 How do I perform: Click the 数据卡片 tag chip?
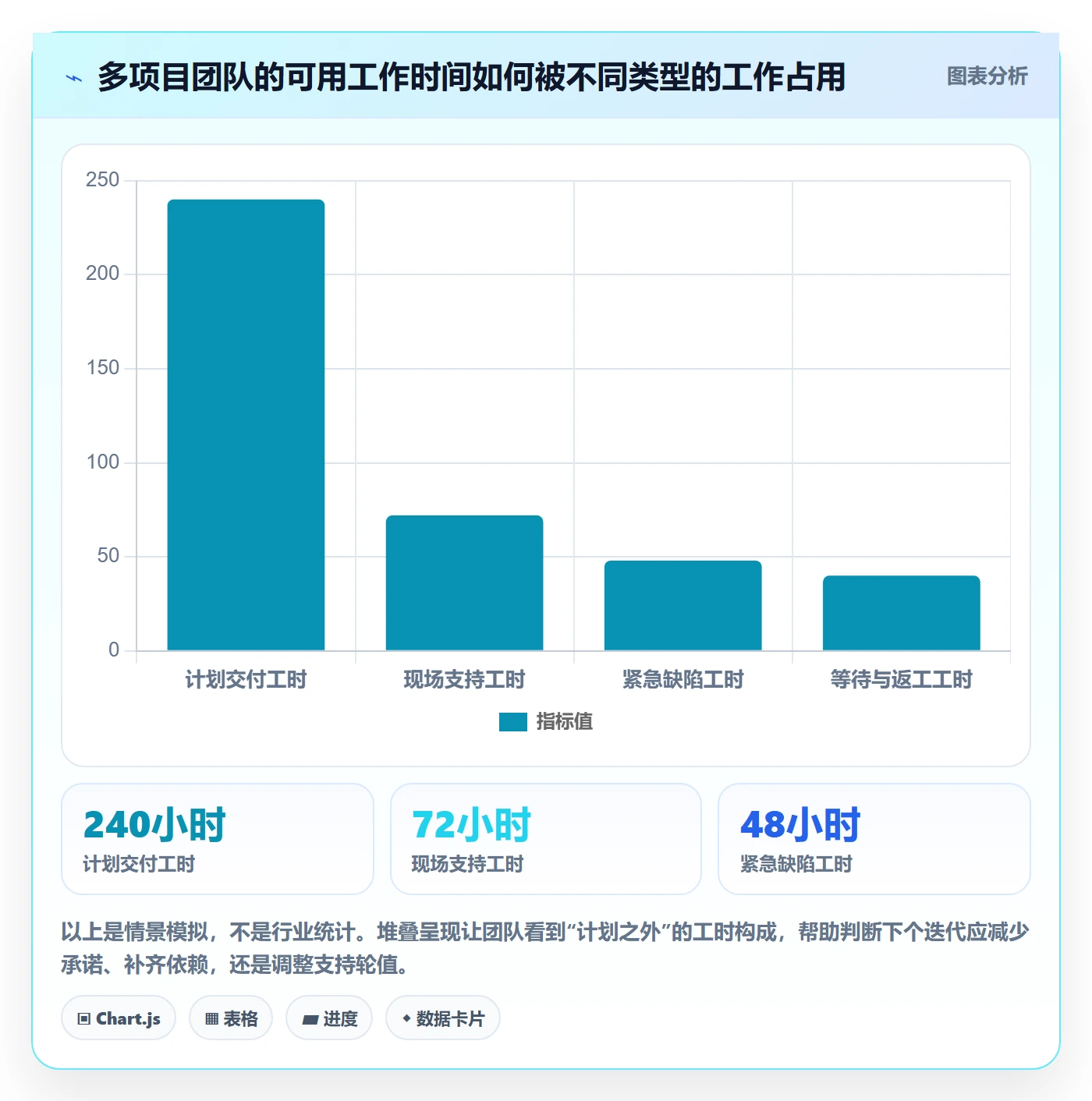click(443, 1018)
